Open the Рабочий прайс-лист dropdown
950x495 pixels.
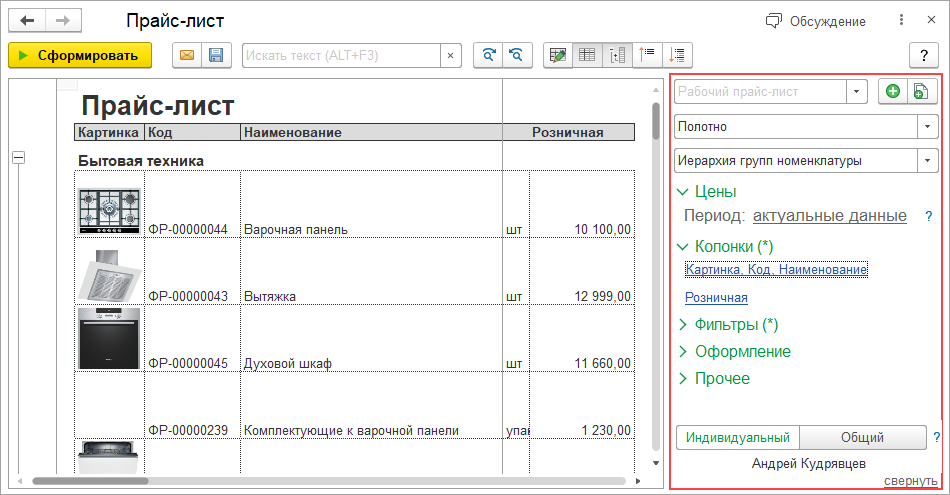pos(857,91)
